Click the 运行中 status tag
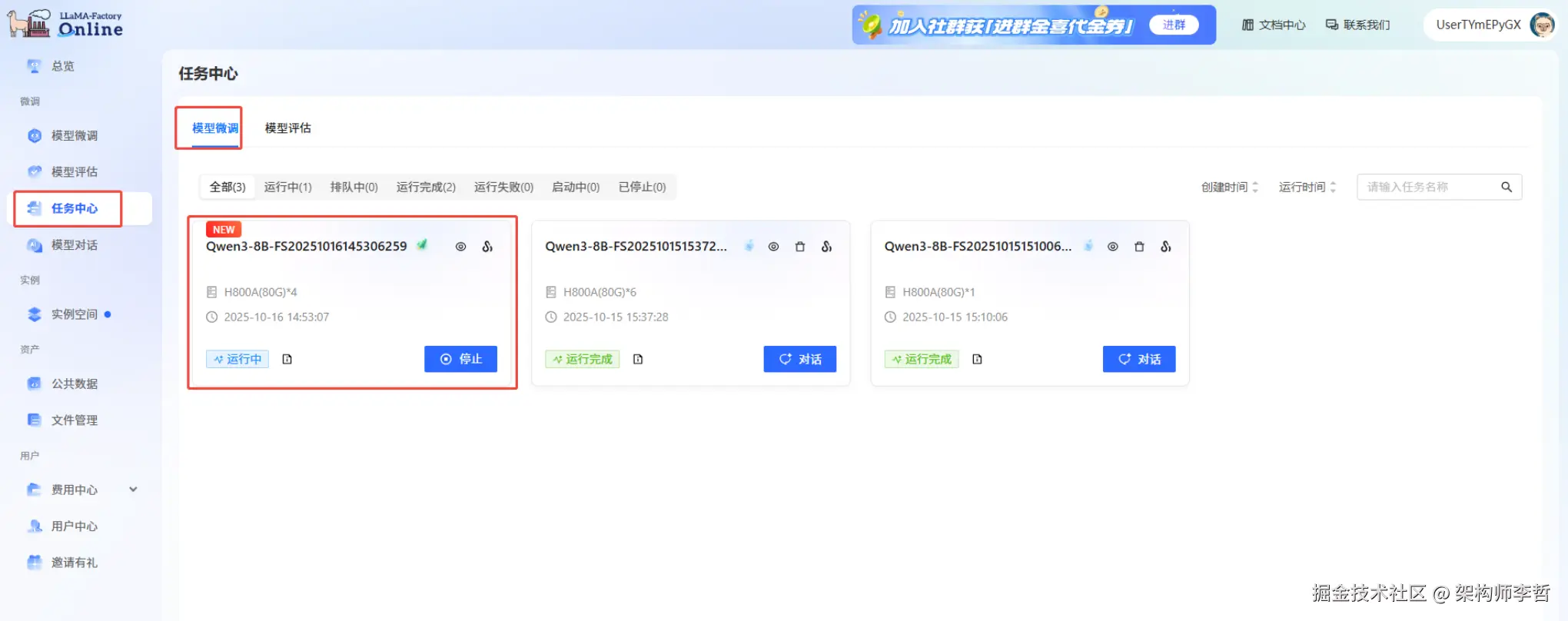 [238, 359]
